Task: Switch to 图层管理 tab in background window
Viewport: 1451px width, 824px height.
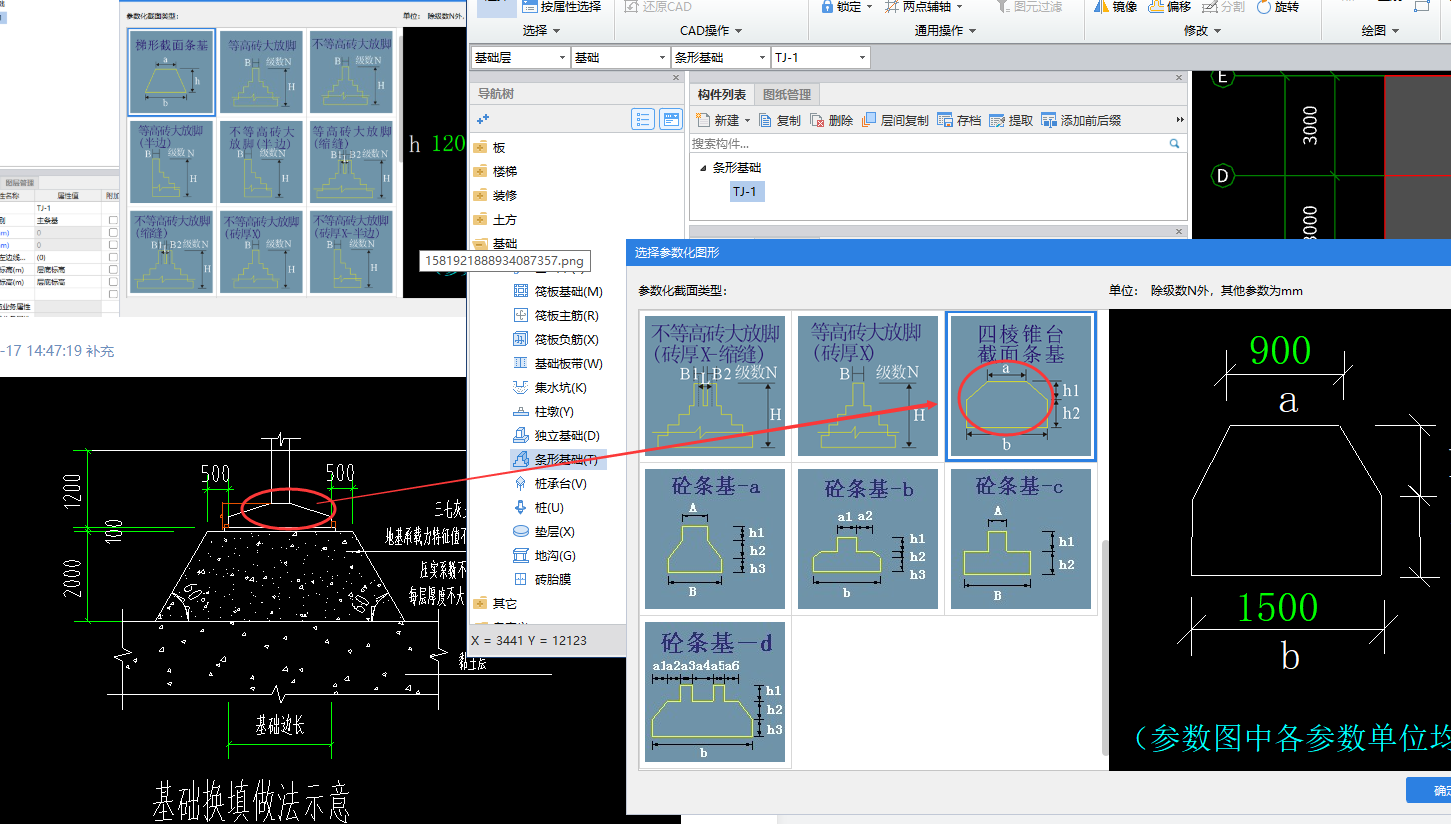Action: (19, 182)
